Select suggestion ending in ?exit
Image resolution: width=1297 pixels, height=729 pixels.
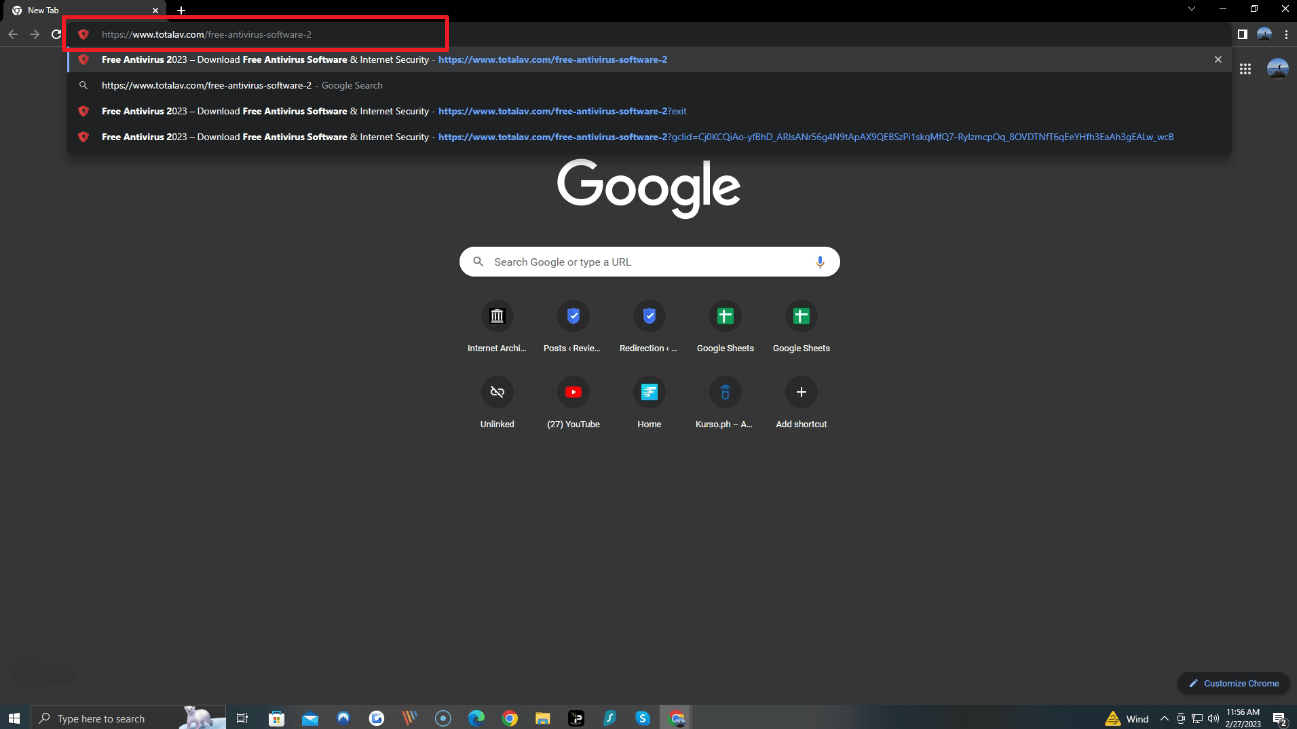coord(649,111)
